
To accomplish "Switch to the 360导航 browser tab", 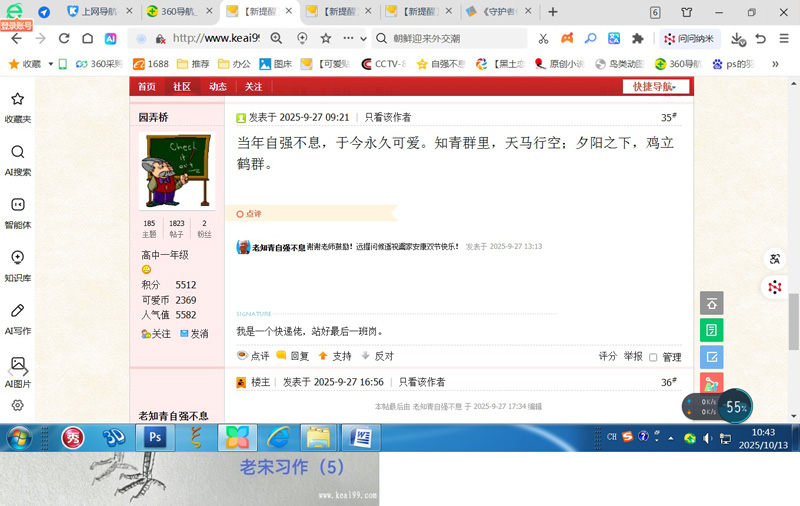I will tap(178, 12).
